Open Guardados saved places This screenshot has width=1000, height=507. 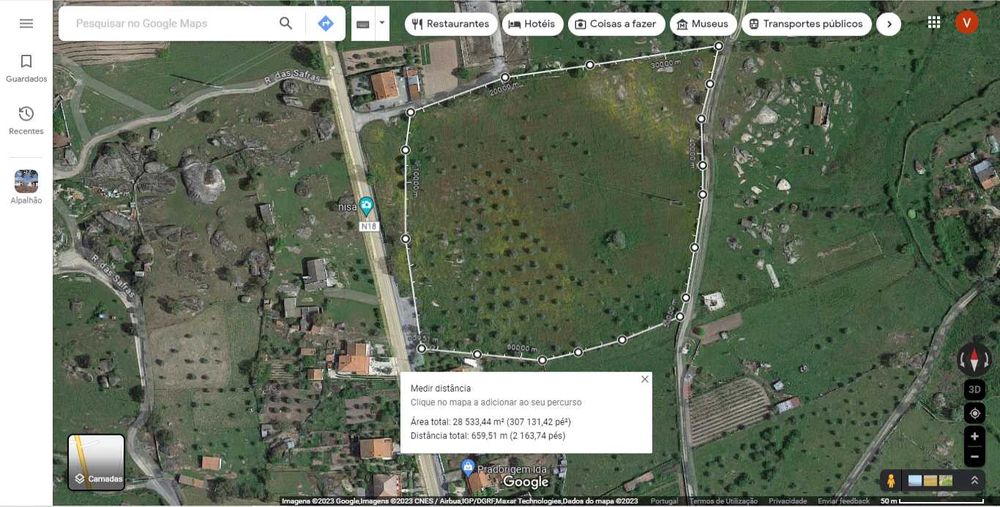(26, 68)
